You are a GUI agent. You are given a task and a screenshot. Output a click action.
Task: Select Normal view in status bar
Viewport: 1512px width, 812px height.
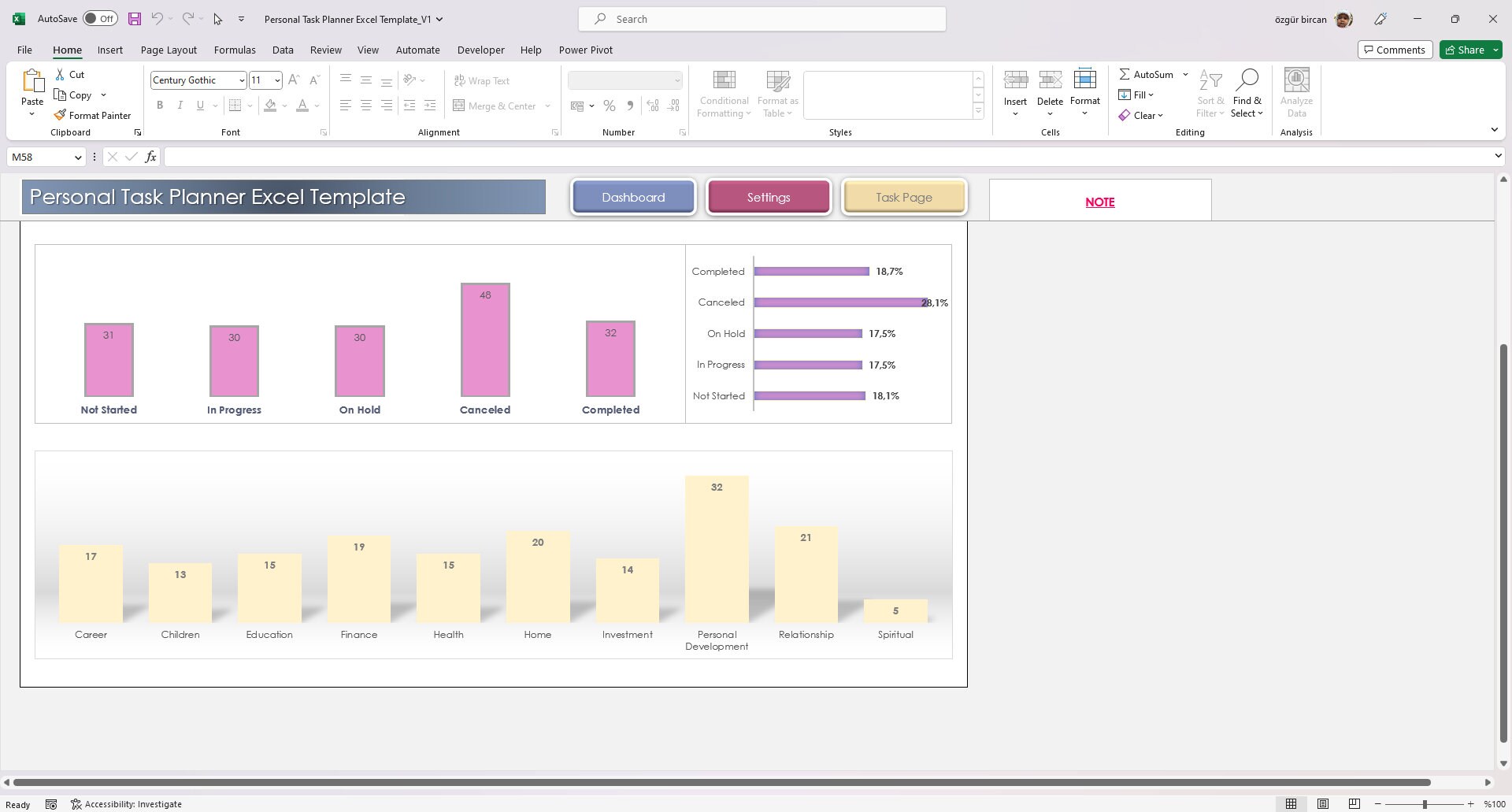tap(1291, 804)
